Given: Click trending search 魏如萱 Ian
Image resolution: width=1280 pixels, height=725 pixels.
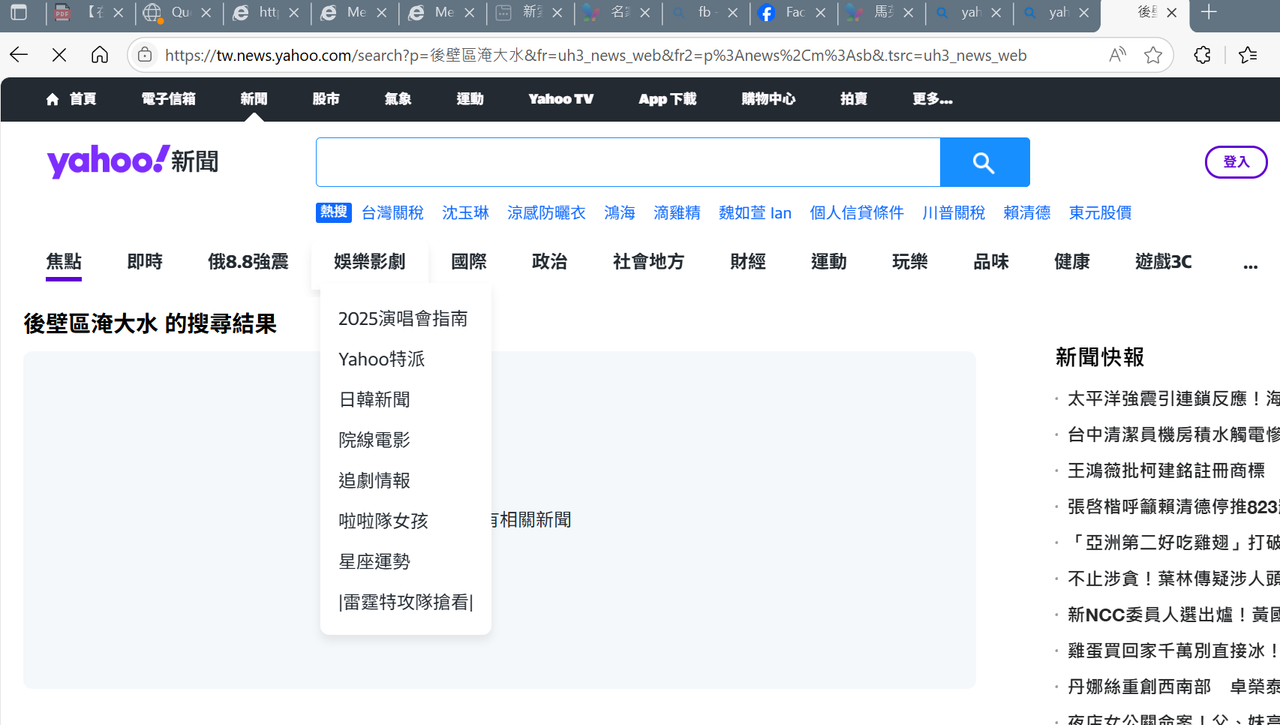Looking at the screenshot, I should pyautogui.click(x=755, y=213).
